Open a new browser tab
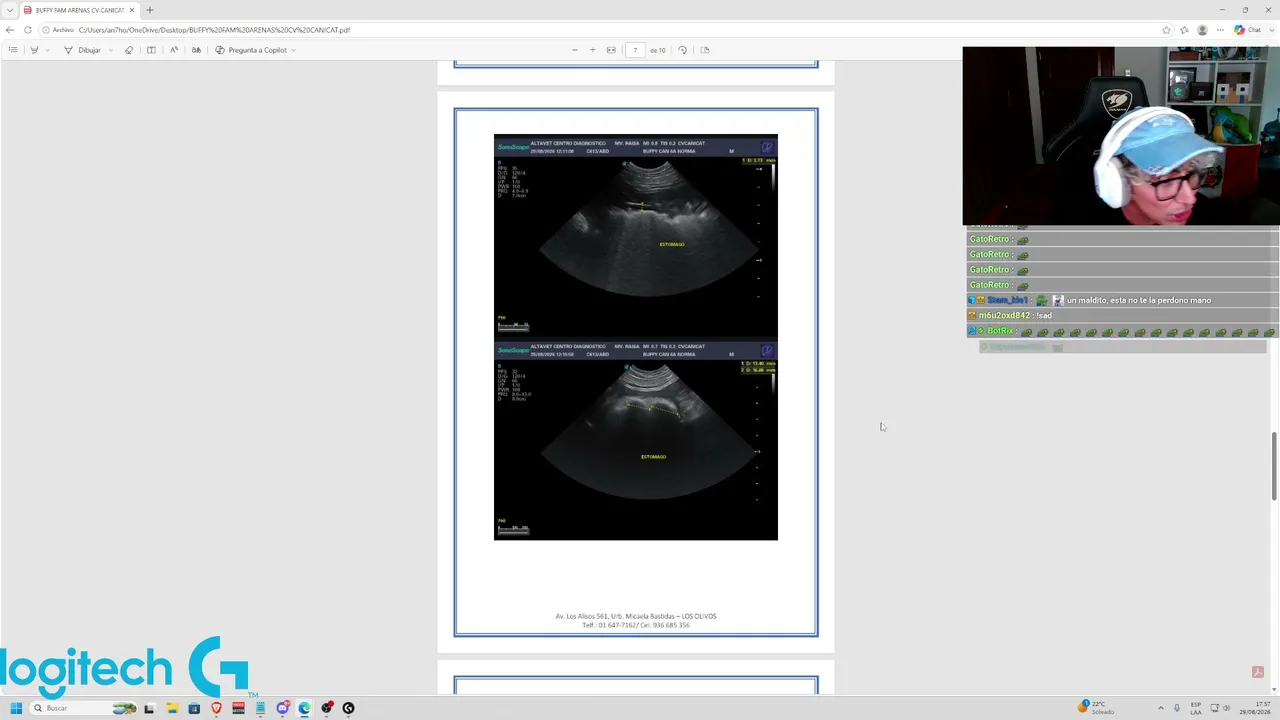 (150, 10)
